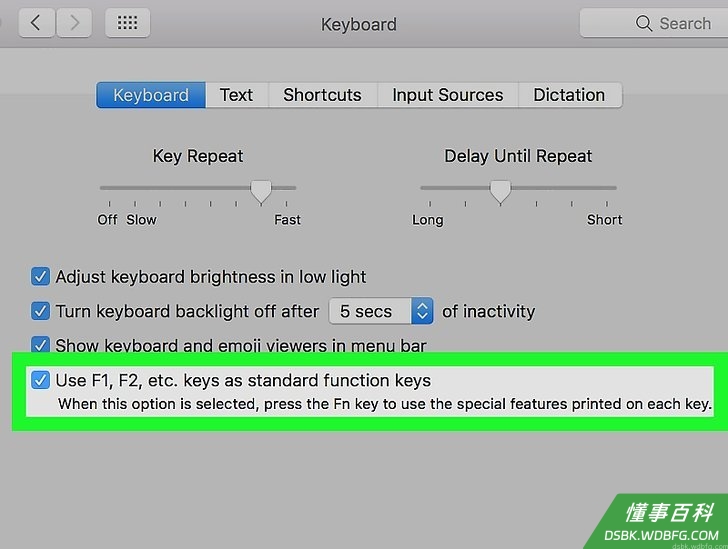The height and width of the screenshot is (549, 728).
Task: Click the blue stepper arrows beside 5 secs
Action: (422, 311)
